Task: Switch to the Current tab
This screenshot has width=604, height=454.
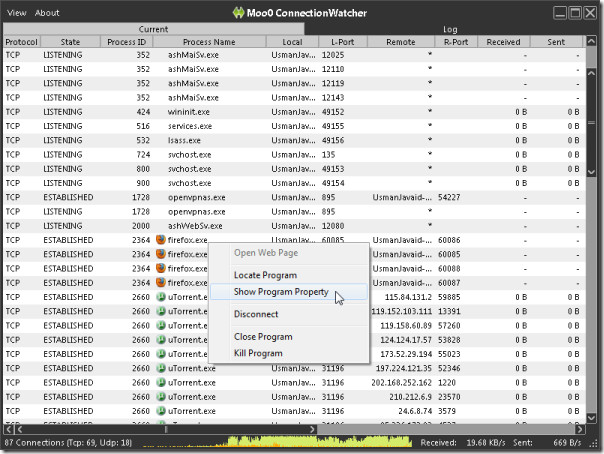Action: [x=153, y=29]
